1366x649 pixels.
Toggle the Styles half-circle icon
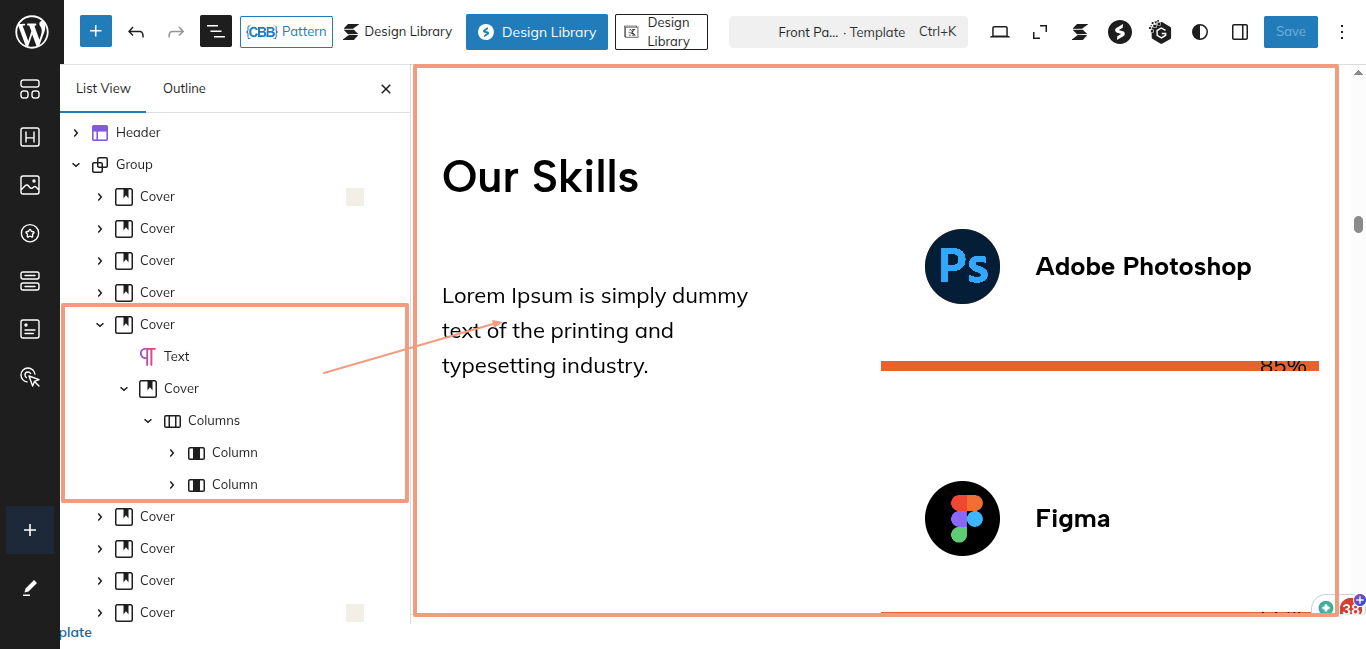tap(1200, 32)
